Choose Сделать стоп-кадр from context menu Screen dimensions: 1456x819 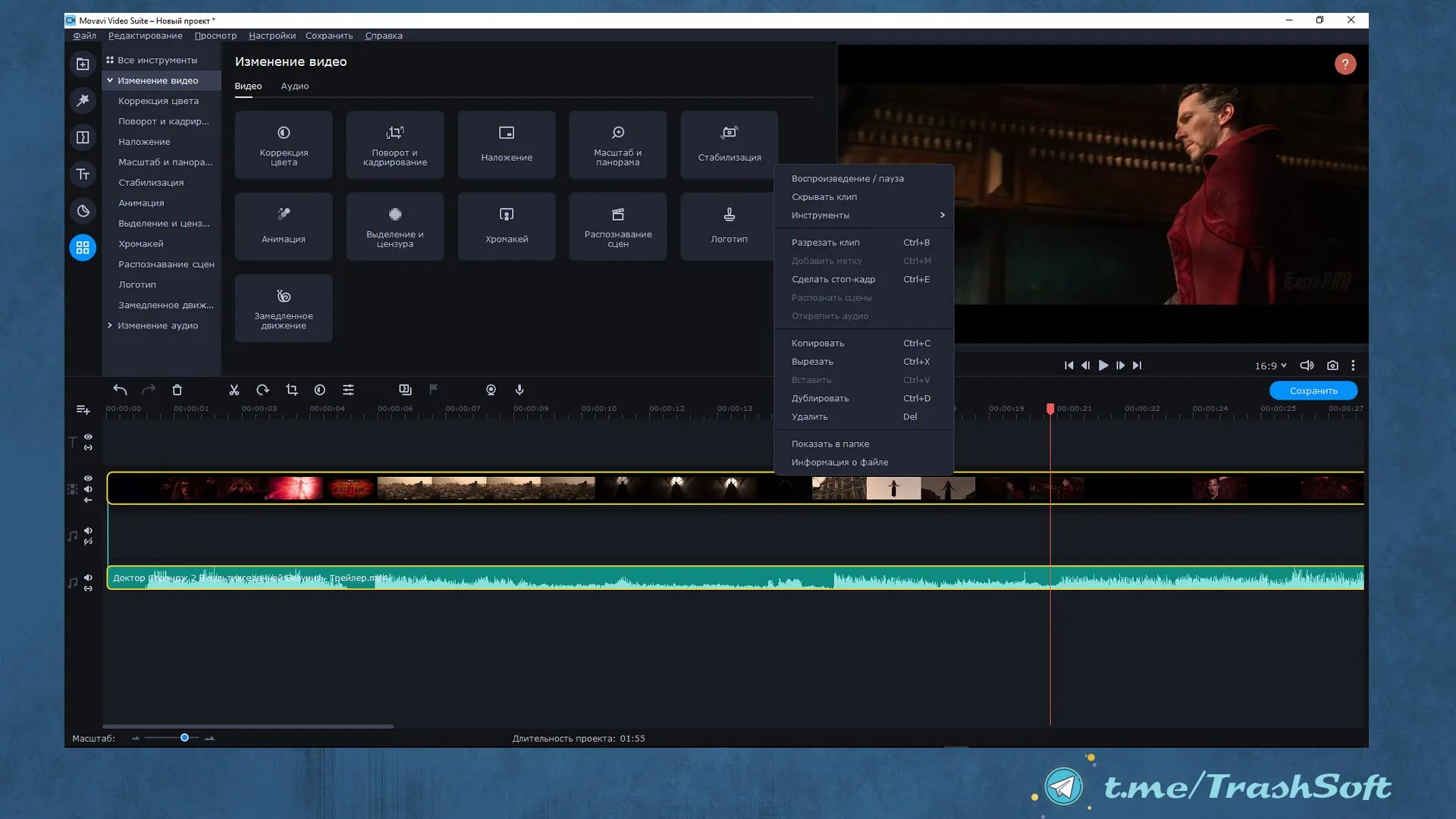pyautogui.click(x=863, y=279)
